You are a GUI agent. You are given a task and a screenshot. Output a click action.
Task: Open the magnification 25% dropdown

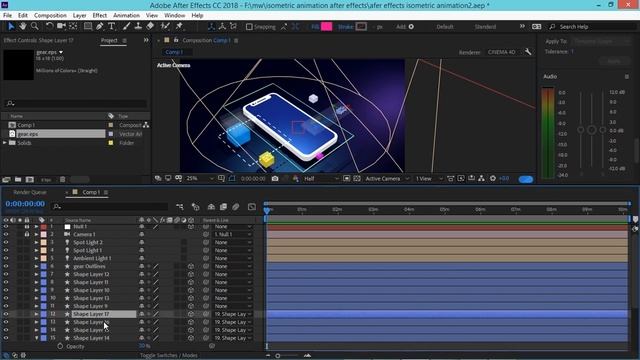(200, 179)
